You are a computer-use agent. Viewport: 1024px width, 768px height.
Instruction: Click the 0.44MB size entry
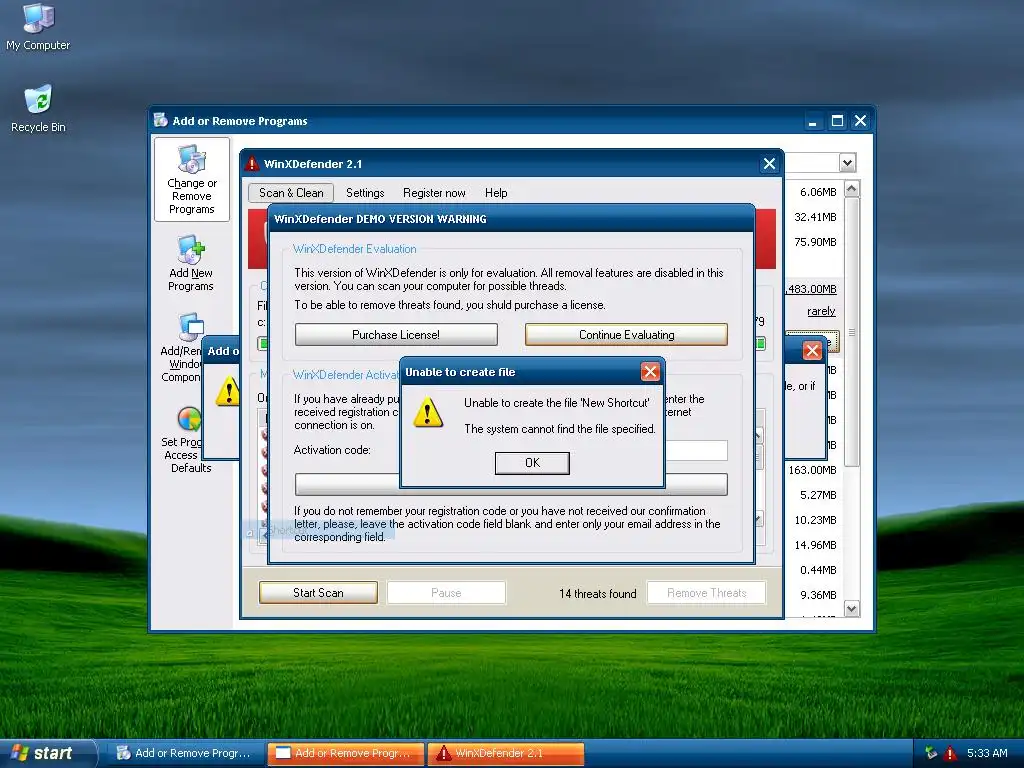click(818, 570)
